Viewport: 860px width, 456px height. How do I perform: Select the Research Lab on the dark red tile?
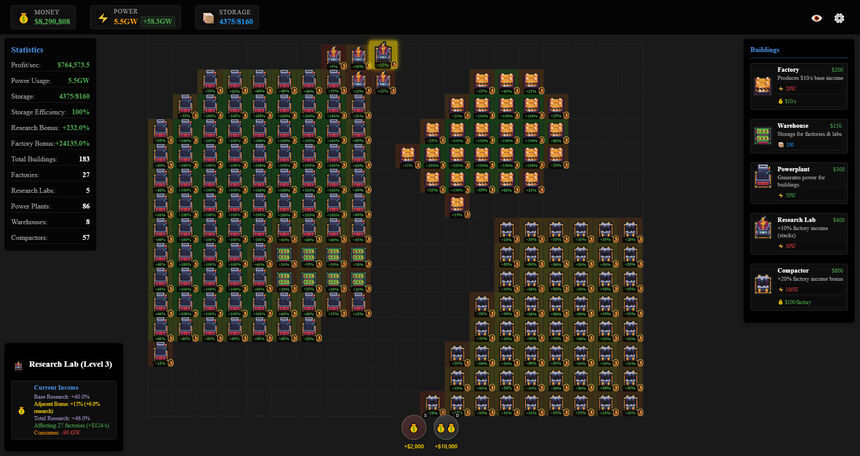coord(333,57)
